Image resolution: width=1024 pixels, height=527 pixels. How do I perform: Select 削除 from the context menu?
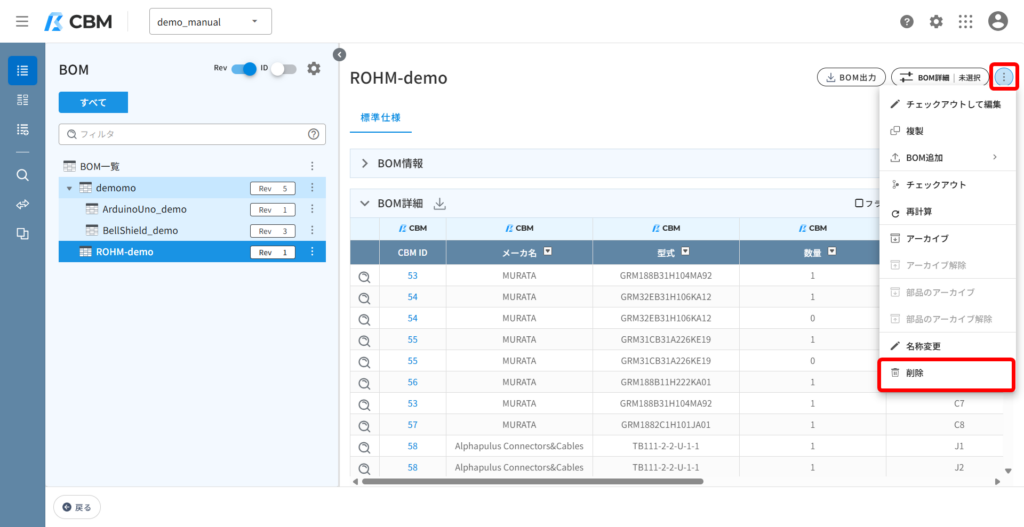coord(948,374)
